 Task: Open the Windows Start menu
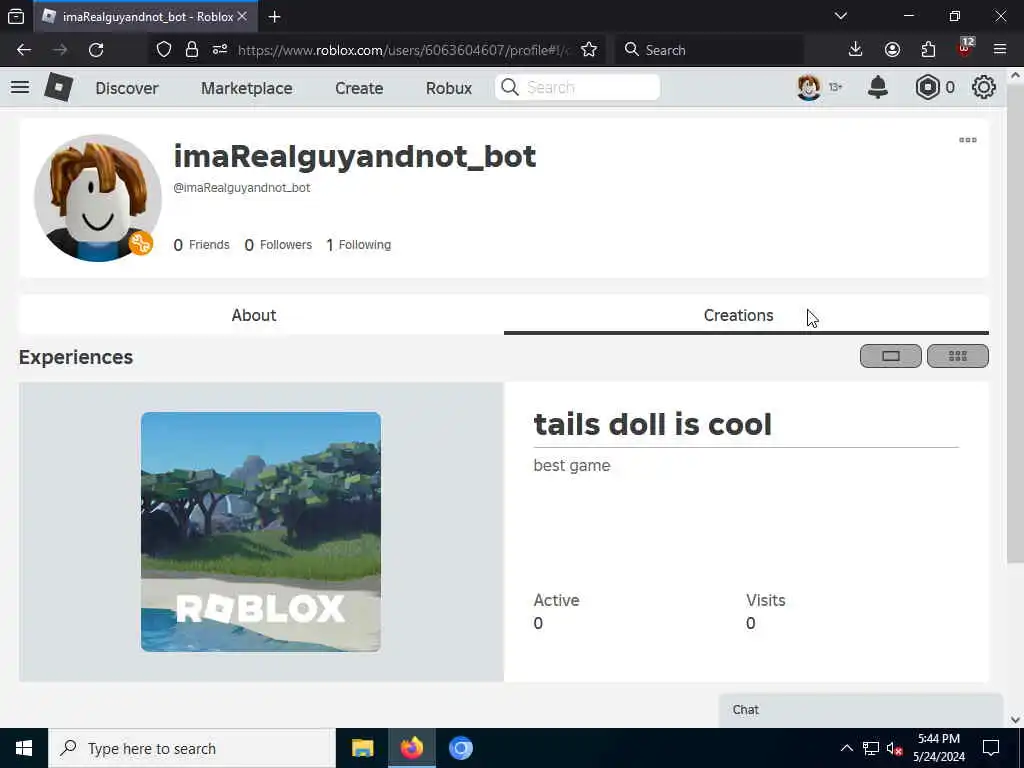pos(24,748)
